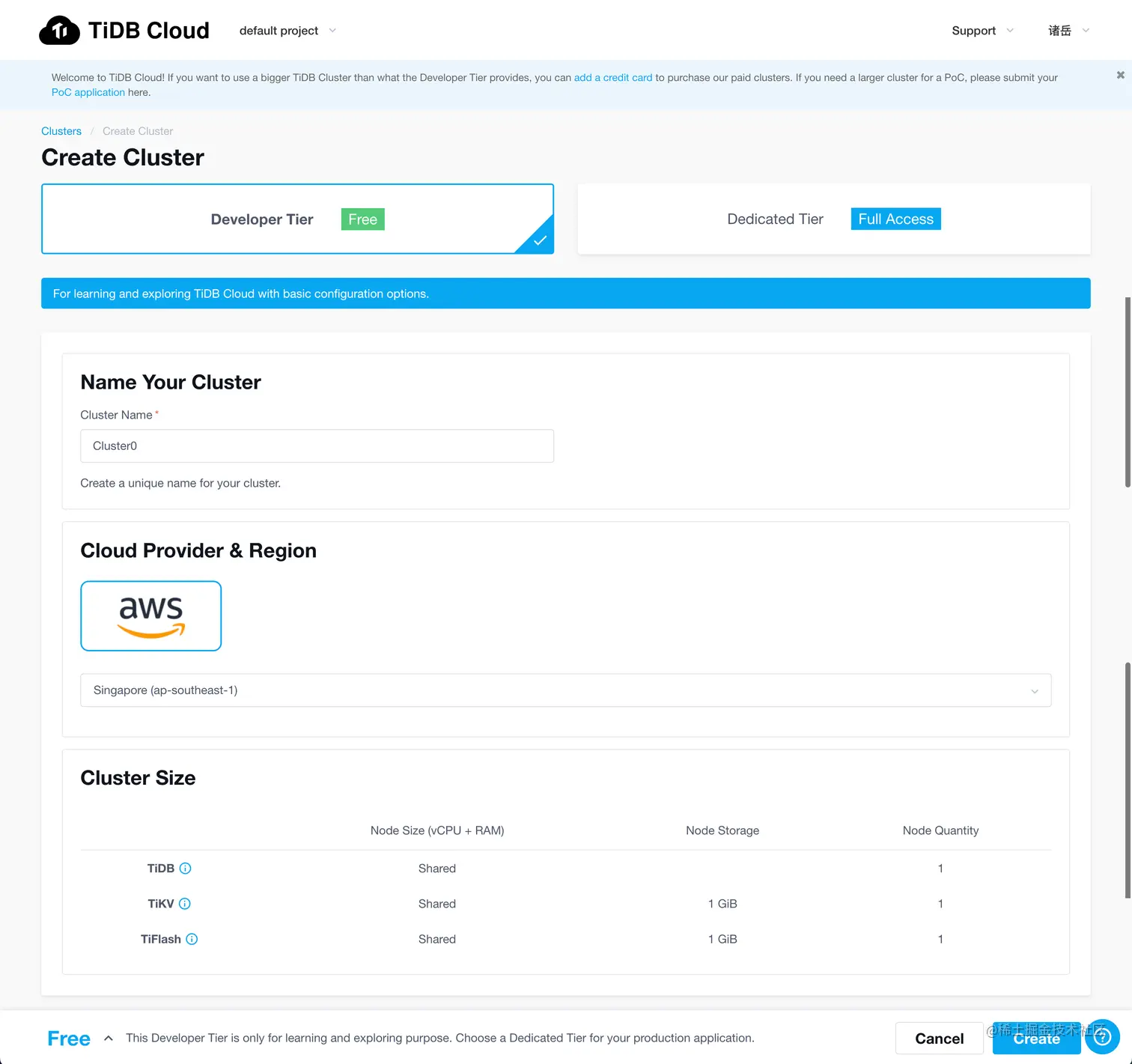Click the Cancel button
The height and width of the screenshot is (1064, 1132).
(939, 1039)
